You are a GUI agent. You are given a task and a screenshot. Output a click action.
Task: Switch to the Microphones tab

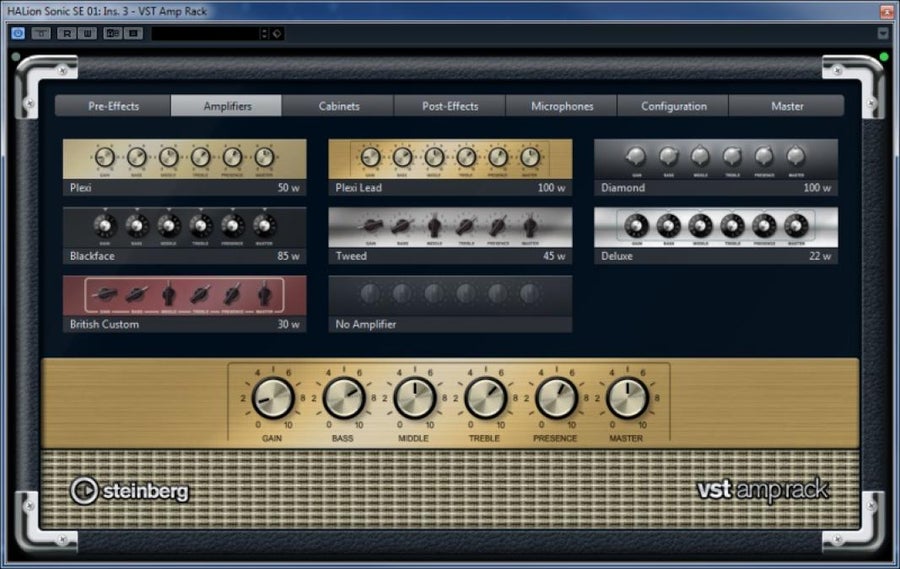point(562,106)
